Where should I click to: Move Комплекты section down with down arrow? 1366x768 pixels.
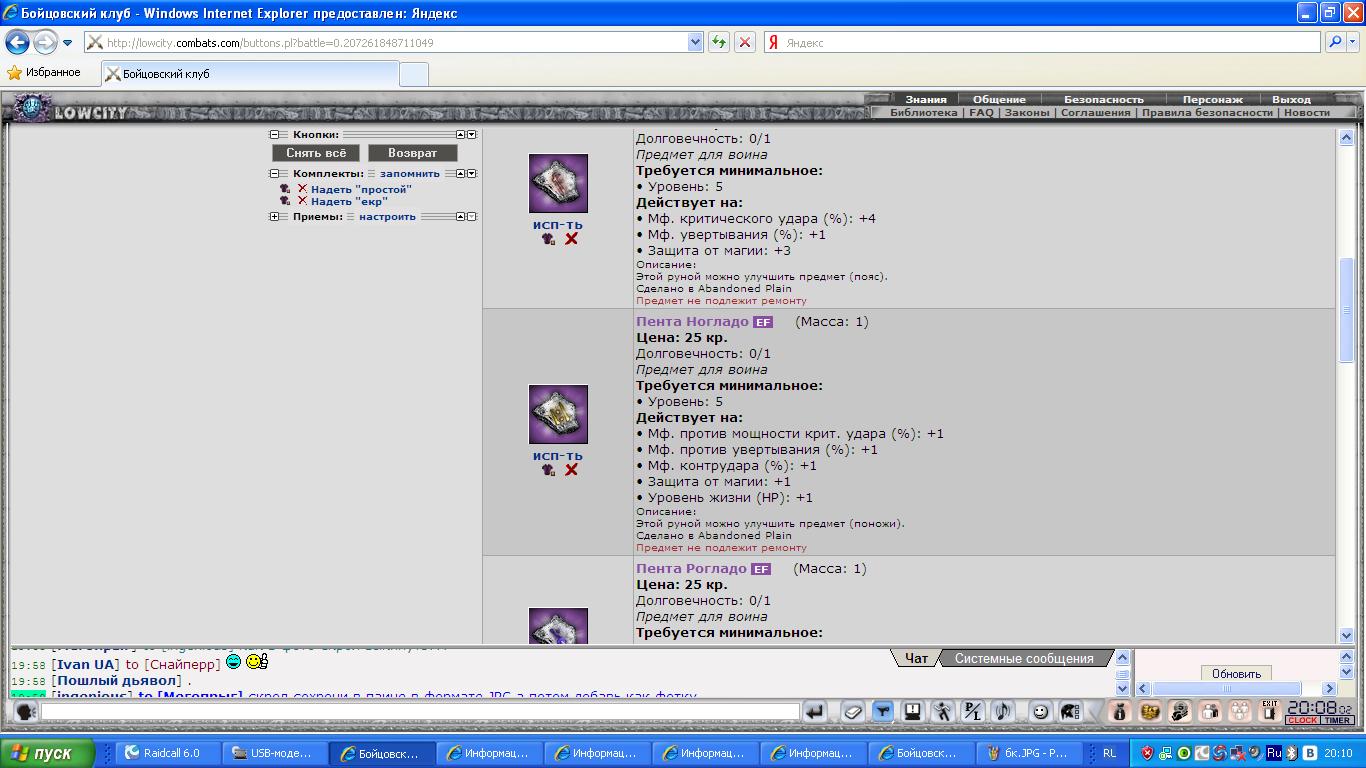pos(472,173)
